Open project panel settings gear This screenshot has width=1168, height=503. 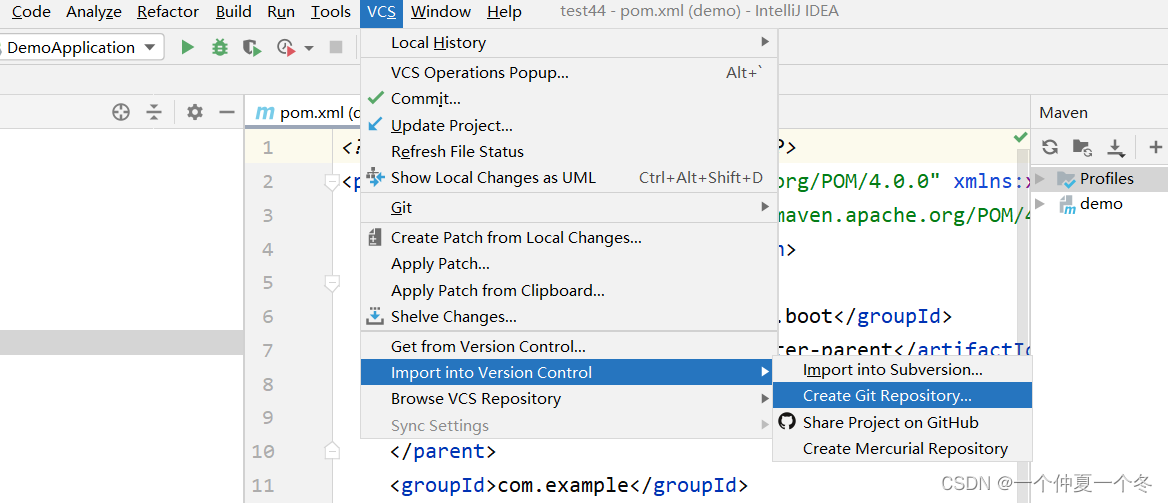tap(194, 113)
